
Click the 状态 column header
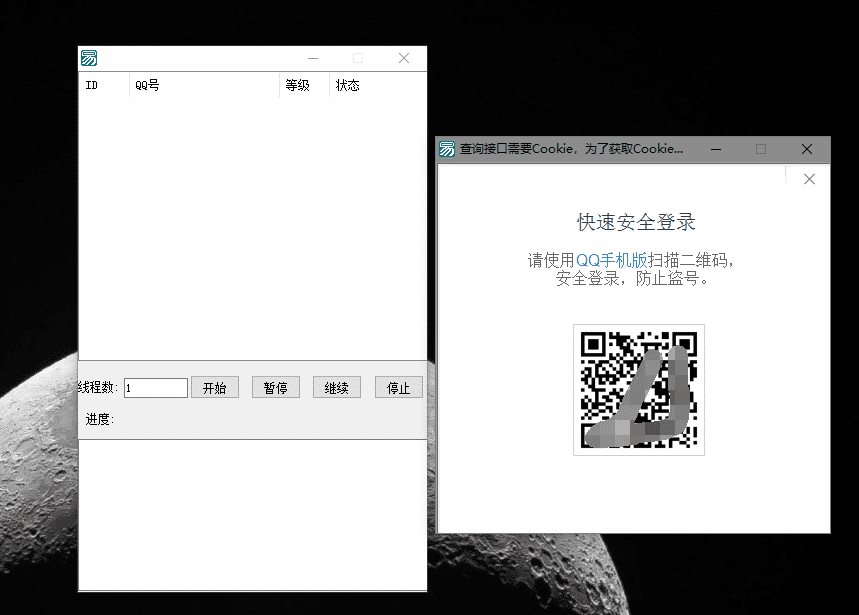pyautogui.click(x=347, y=85)
